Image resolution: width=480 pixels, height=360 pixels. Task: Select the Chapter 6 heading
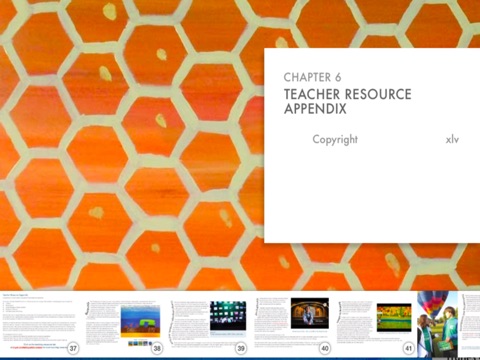click(x=312, y=77)
